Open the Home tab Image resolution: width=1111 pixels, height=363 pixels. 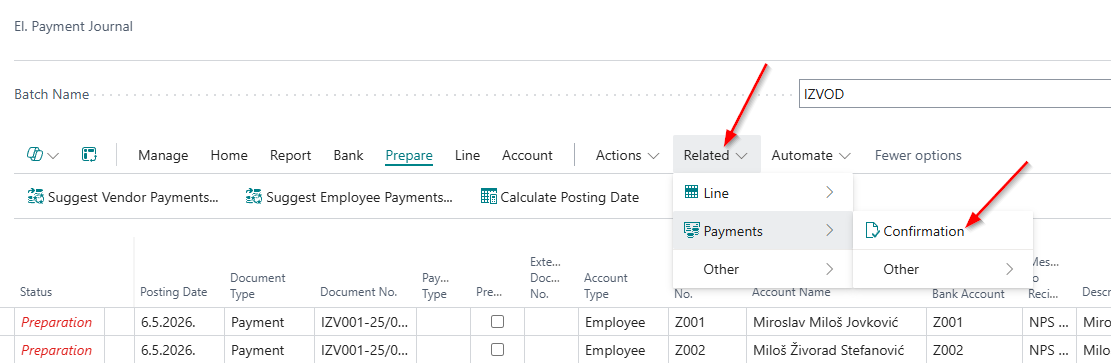pos(229,155)
